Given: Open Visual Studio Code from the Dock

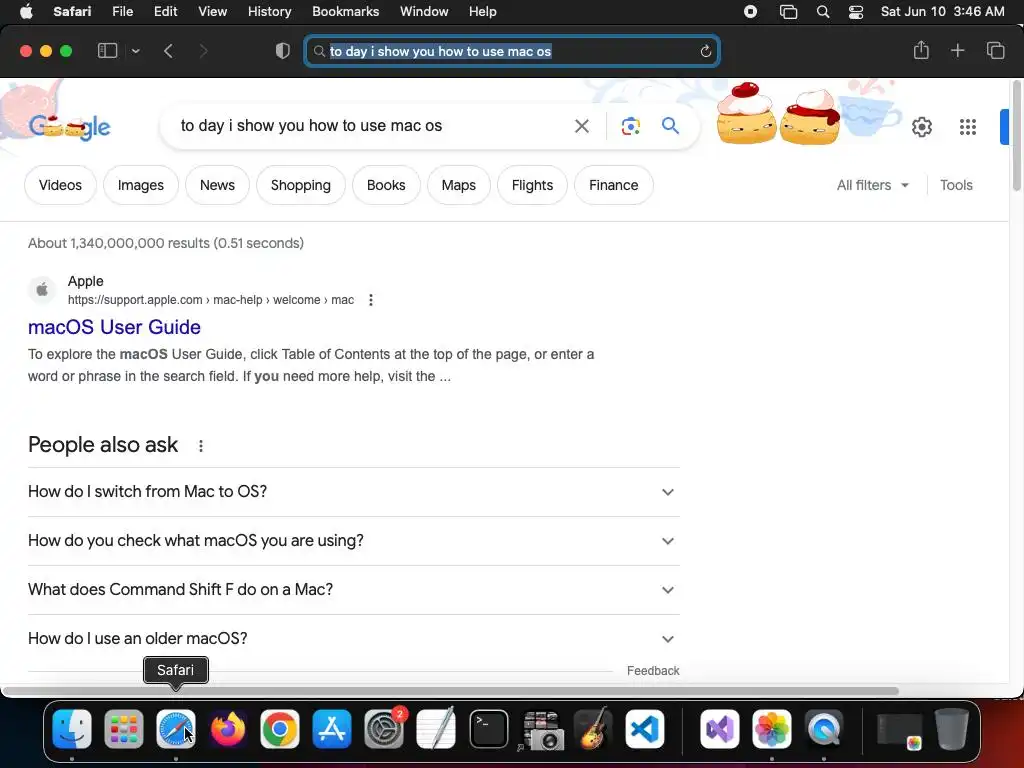Looking at the screenshot, I should (645, 729).
